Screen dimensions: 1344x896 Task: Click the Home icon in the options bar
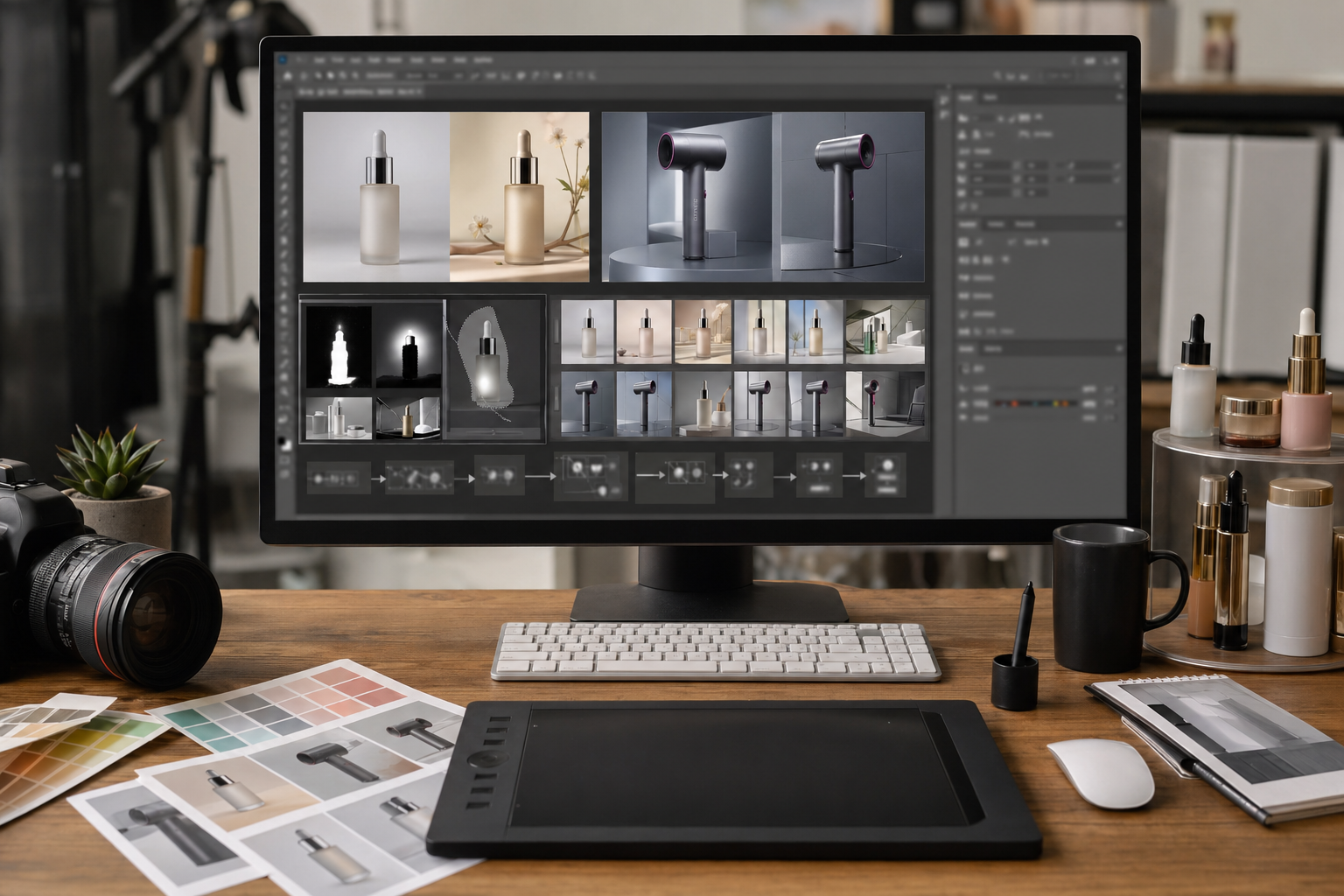point(290,76)
